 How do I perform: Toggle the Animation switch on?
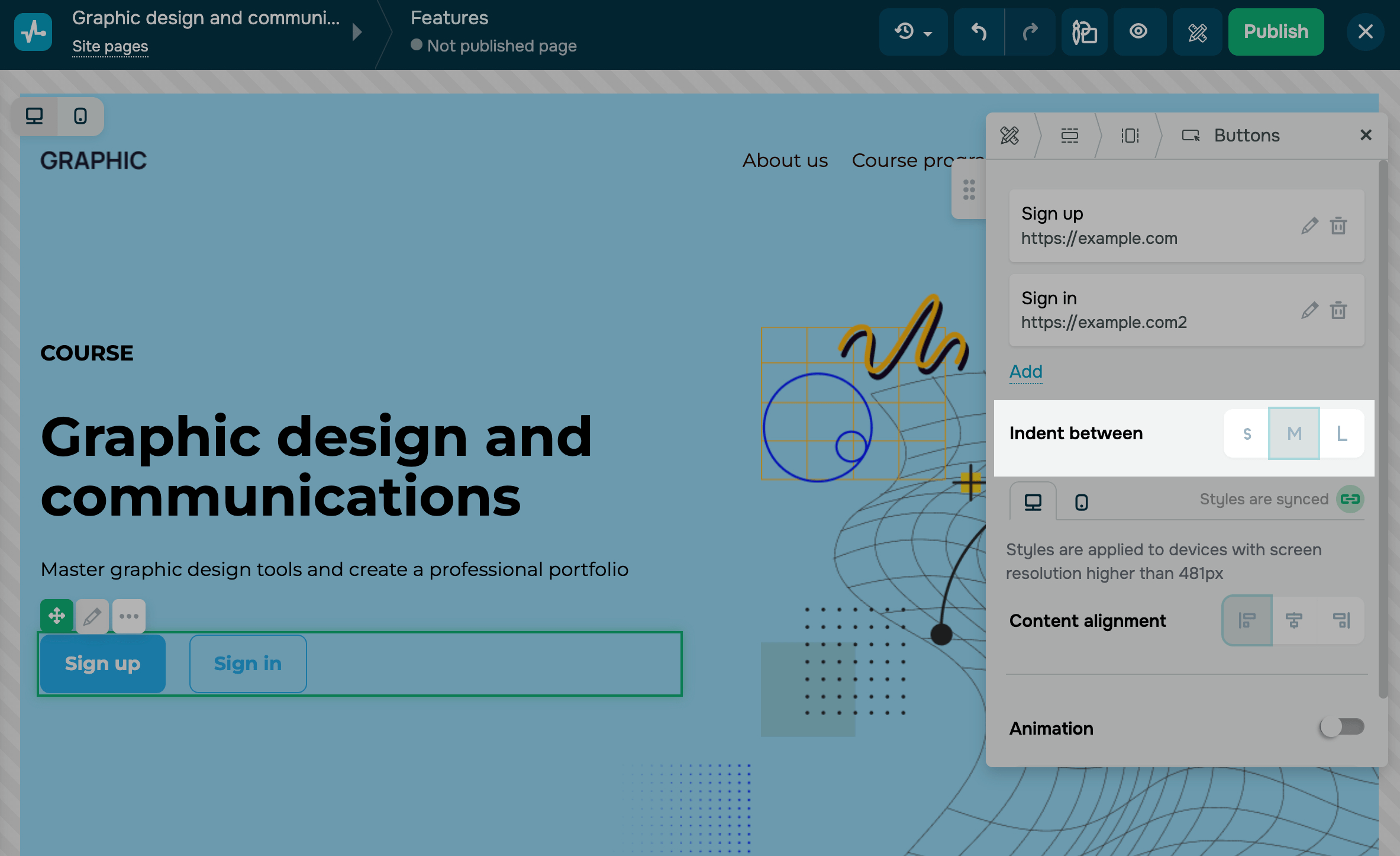click(x=1341, y=727)
